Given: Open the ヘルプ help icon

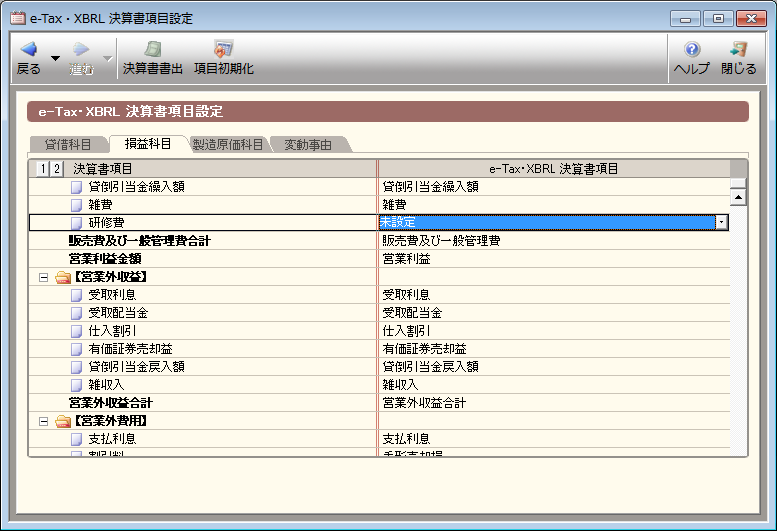Looking at the screenshot, I should point(691,49).
